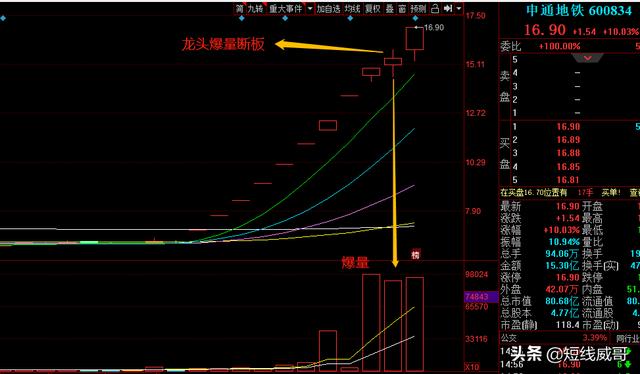Click the tallest volume bar in the volume chart
Screen dimensions: 640x374
pyautogui.click(x=371, y=322)
